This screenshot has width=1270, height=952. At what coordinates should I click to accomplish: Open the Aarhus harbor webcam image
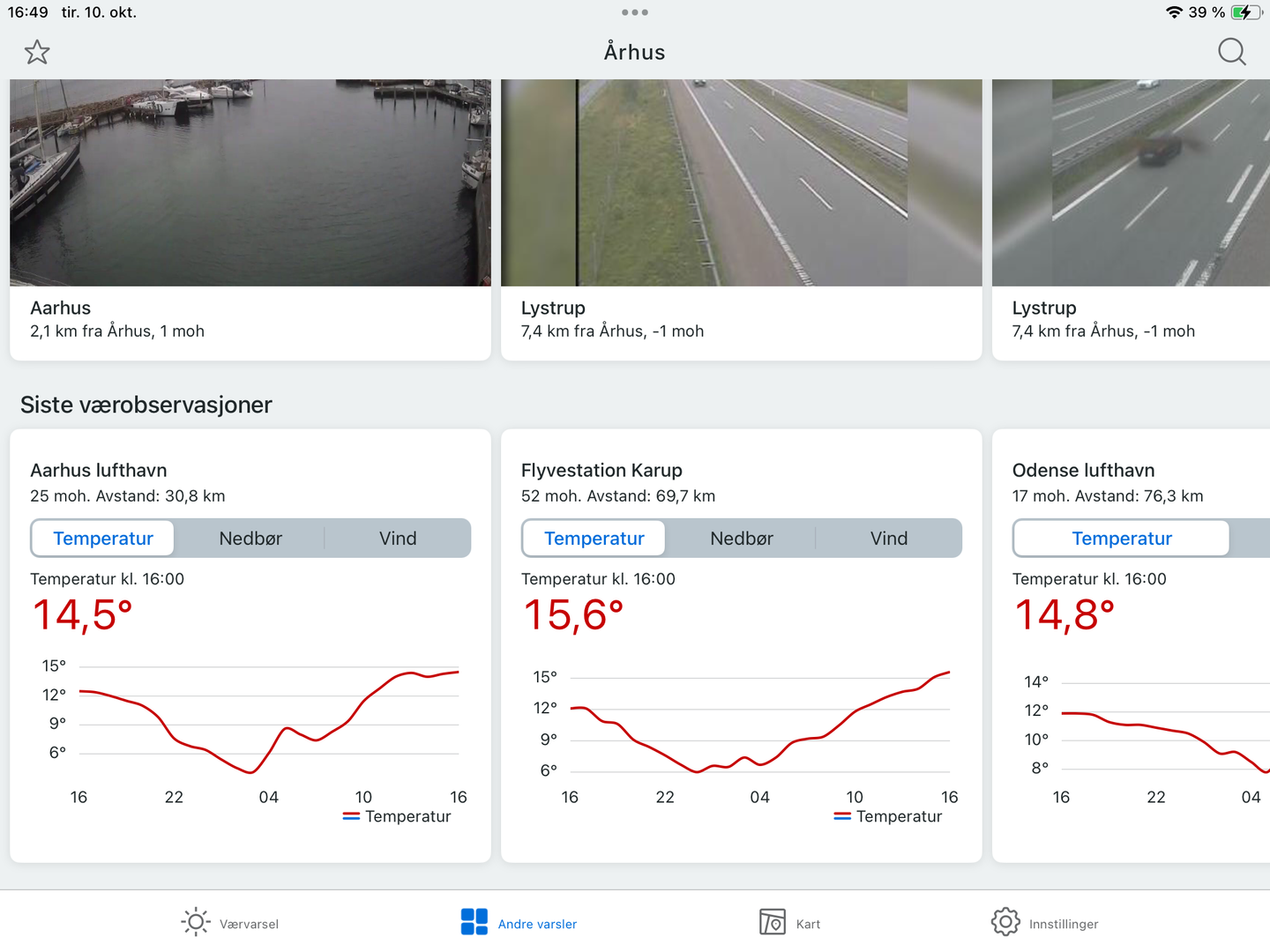[x=250, y=182]
